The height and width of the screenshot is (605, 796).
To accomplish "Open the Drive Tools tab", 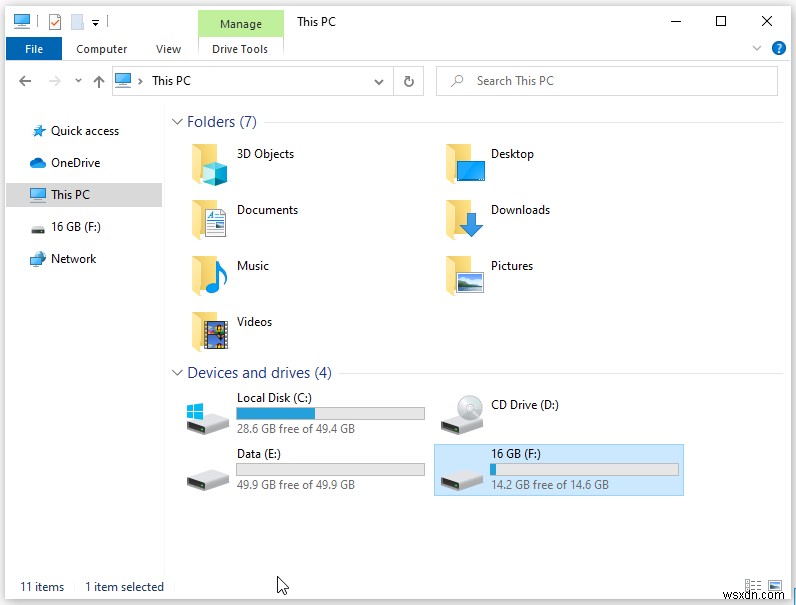I will tap(240, 49).
